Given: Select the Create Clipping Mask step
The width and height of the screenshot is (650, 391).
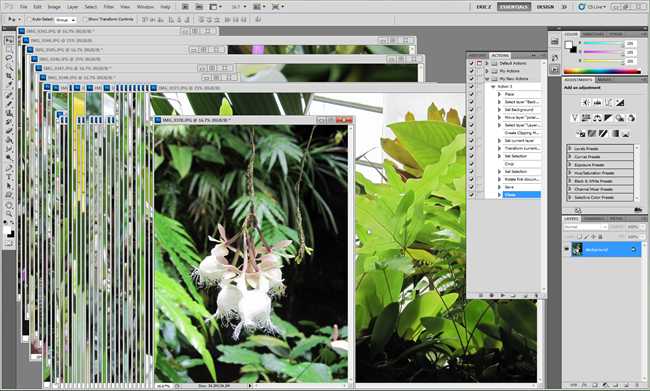Looking at the screenshot, I should tap(521, 133).
